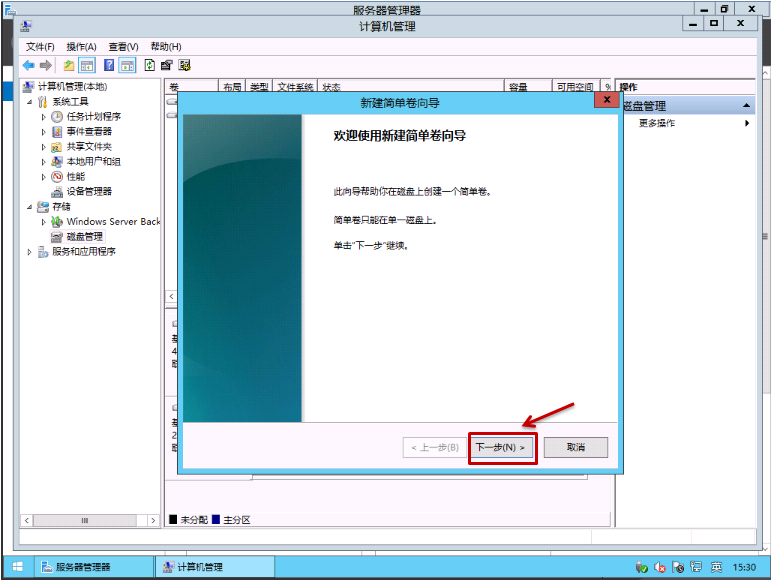Open the Windows Start button
This screenshot has width=772, height=581.
[16, 567]
